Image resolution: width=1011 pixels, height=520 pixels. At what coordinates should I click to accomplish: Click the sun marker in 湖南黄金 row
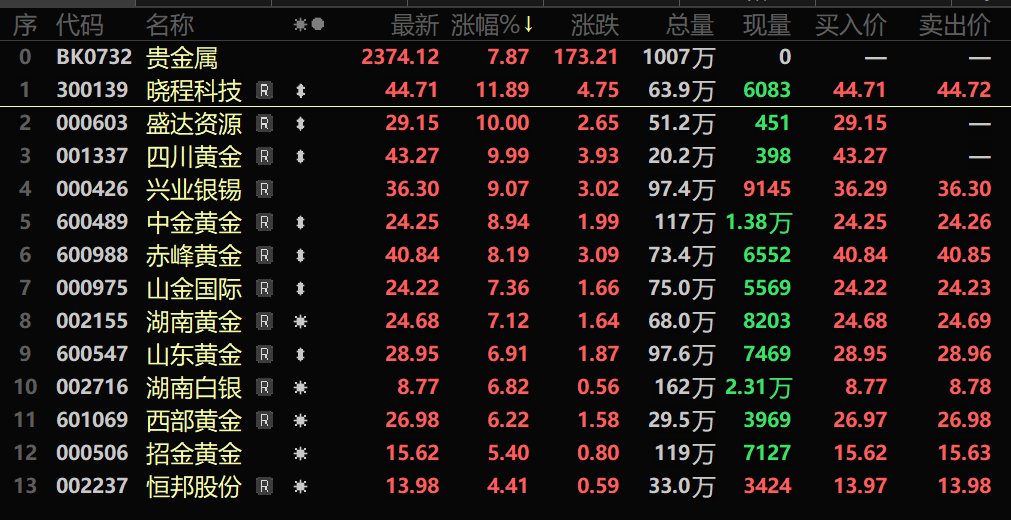tap(300, 321)
